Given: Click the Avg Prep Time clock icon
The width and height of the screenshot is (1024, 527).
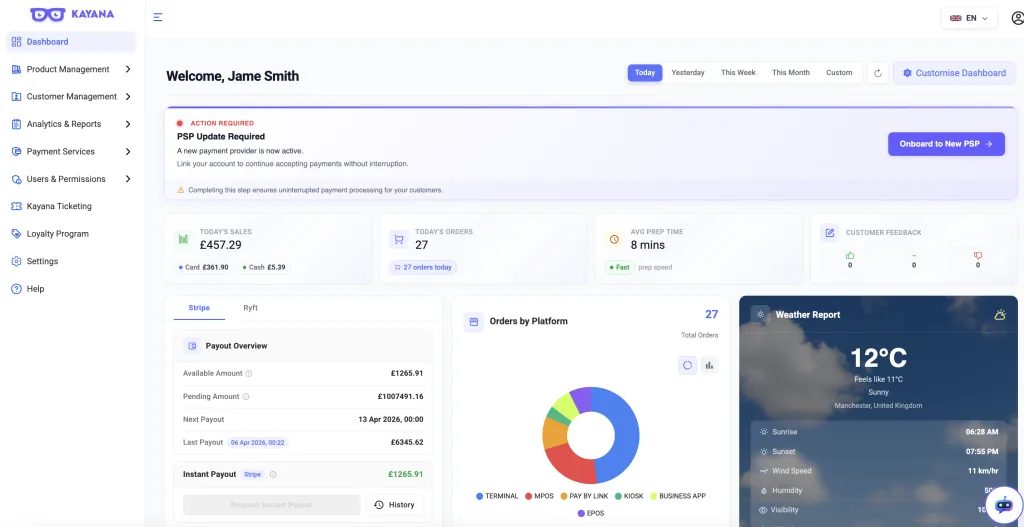Looking at the screenshot, I should click(x=614, y=240).
